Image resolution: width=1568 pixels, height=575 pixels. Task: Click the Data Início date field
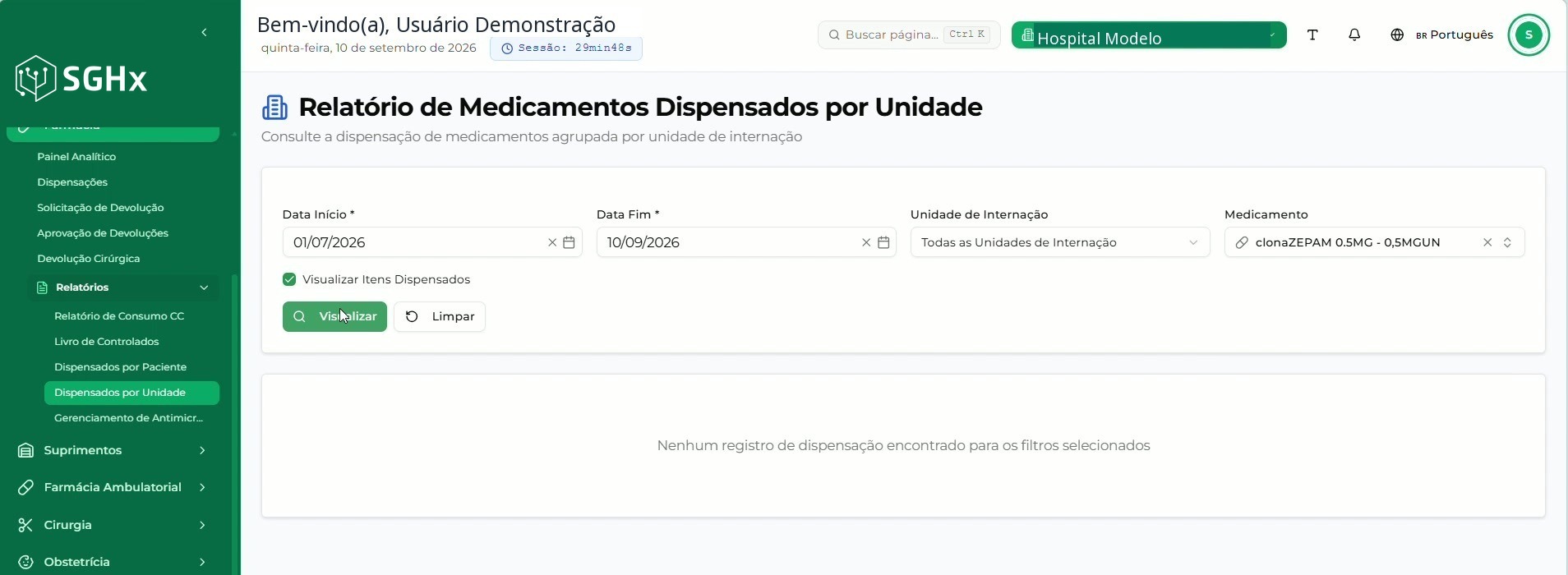click(432, 242)
